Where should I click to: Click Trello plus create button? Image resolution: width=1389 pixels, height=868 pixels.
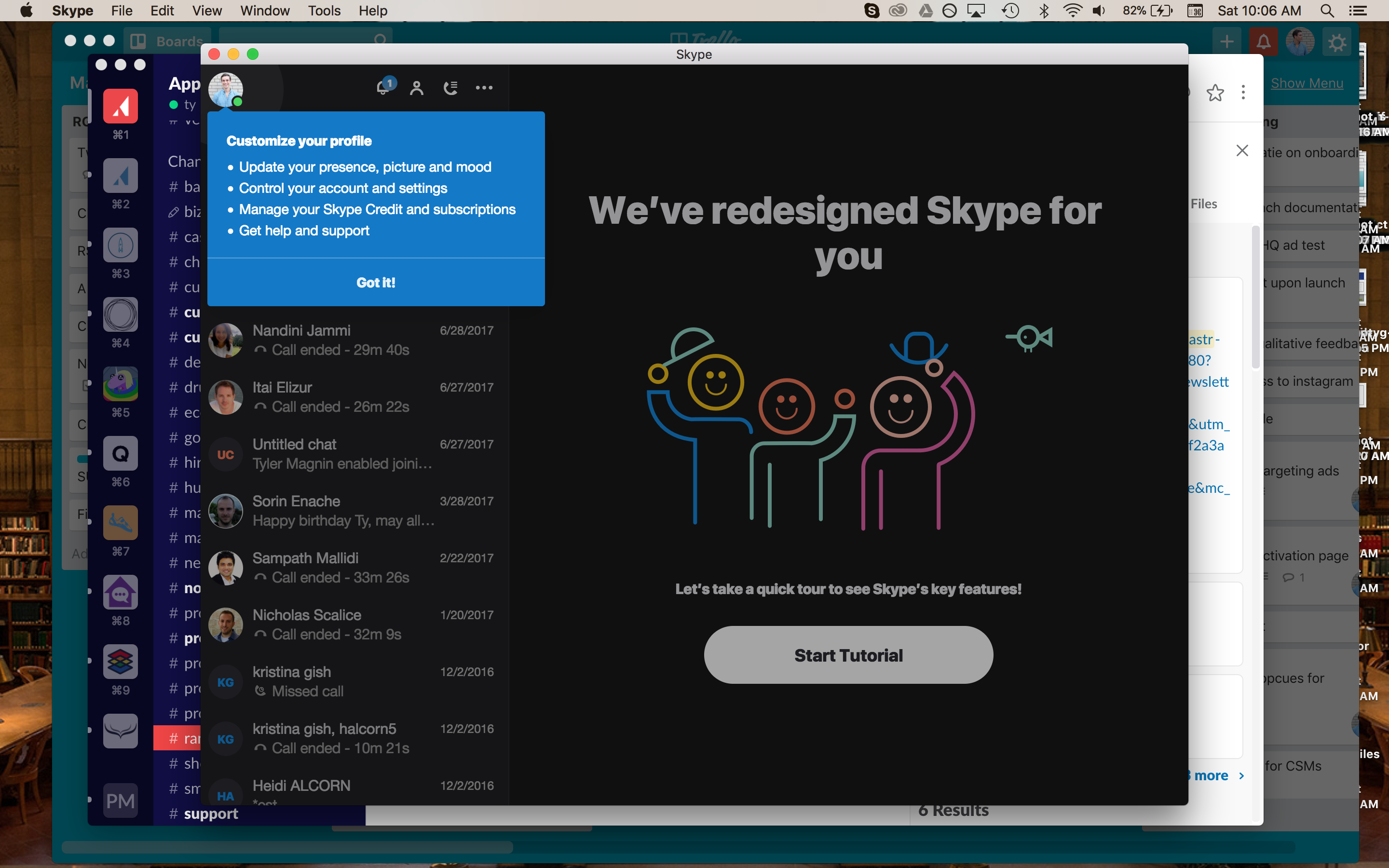click(1226, 42)
